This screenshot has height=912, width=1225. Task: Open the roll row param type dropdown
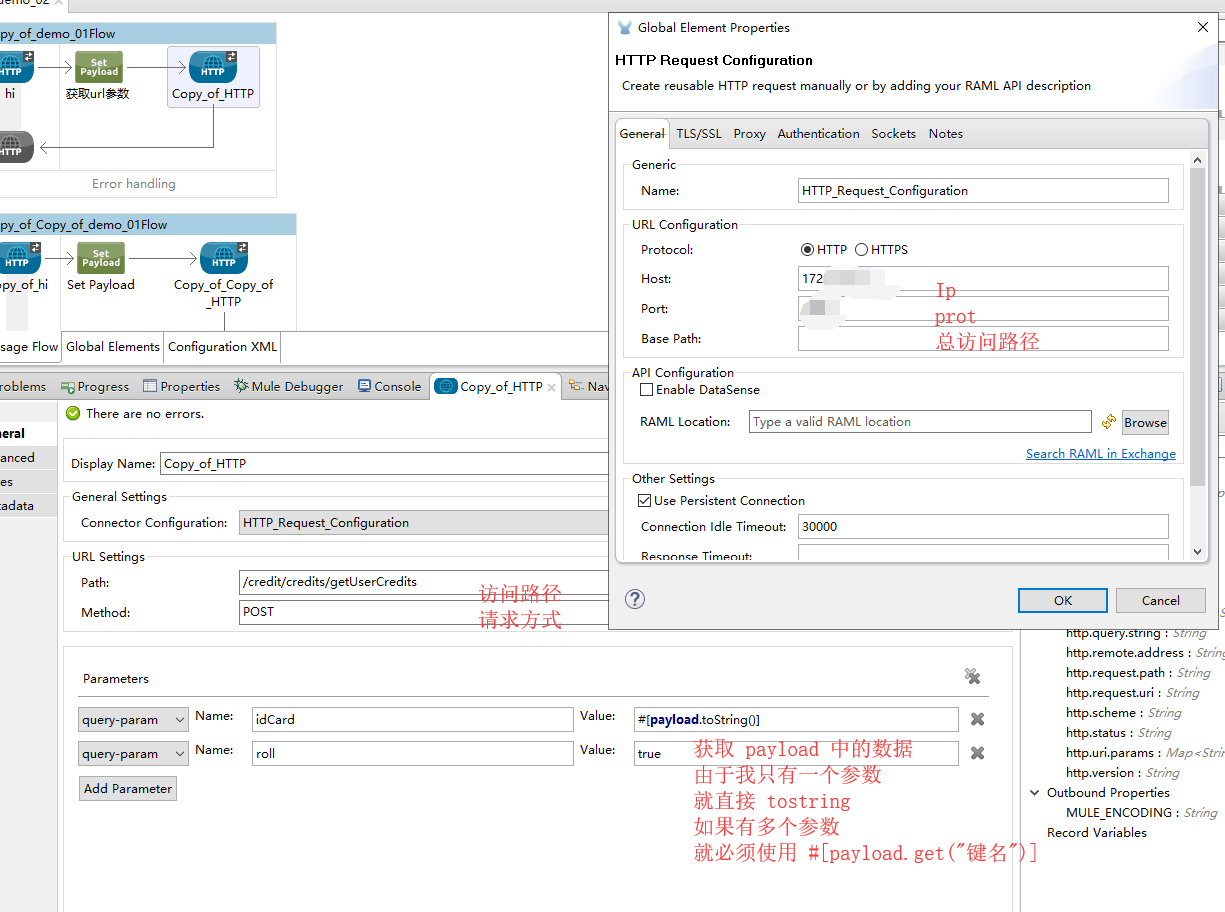click(x=133, y=753)
